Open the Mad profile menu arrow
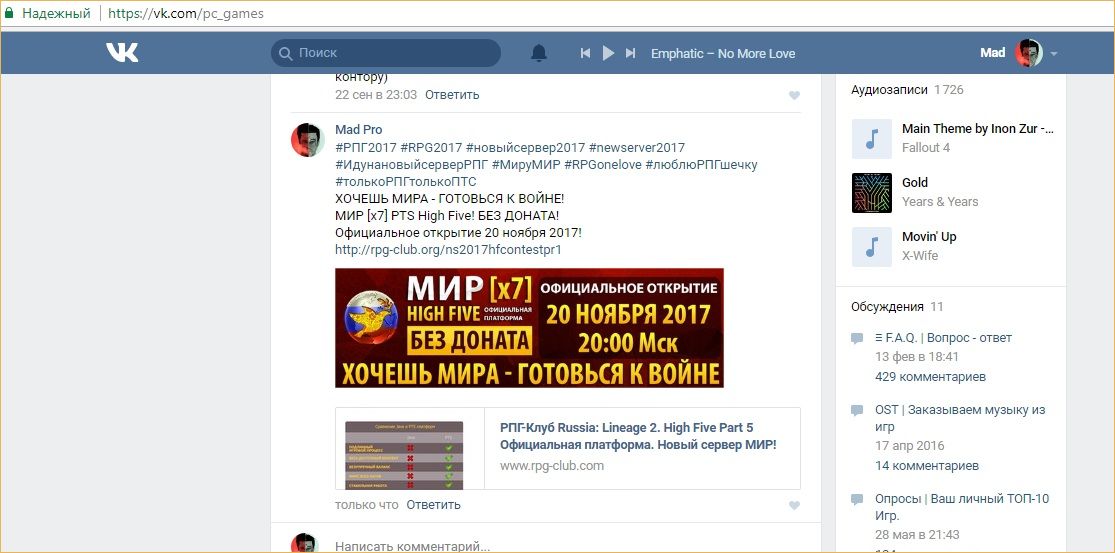This screenshot has width=1115, height=553. point(1054,54)
